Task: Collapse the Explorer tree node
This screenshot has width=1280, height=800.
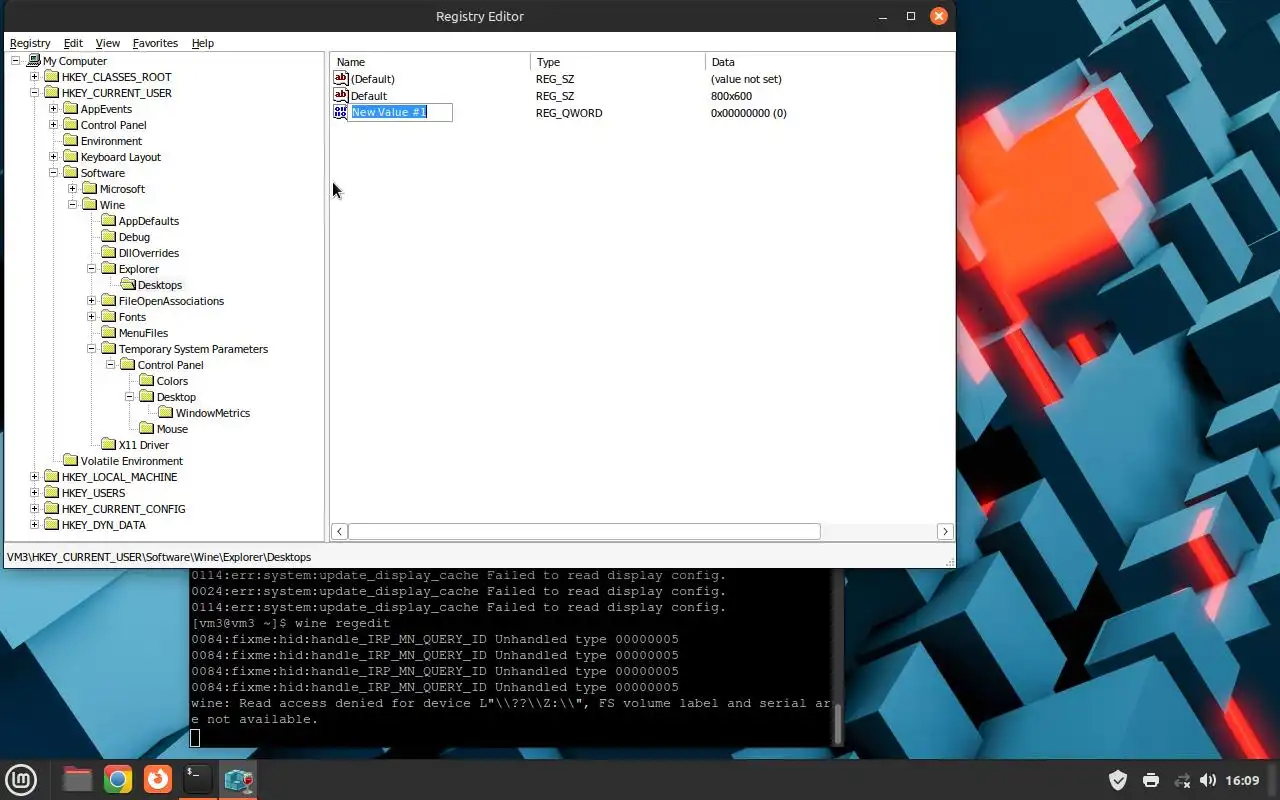Action: click(x=92, y=269)
